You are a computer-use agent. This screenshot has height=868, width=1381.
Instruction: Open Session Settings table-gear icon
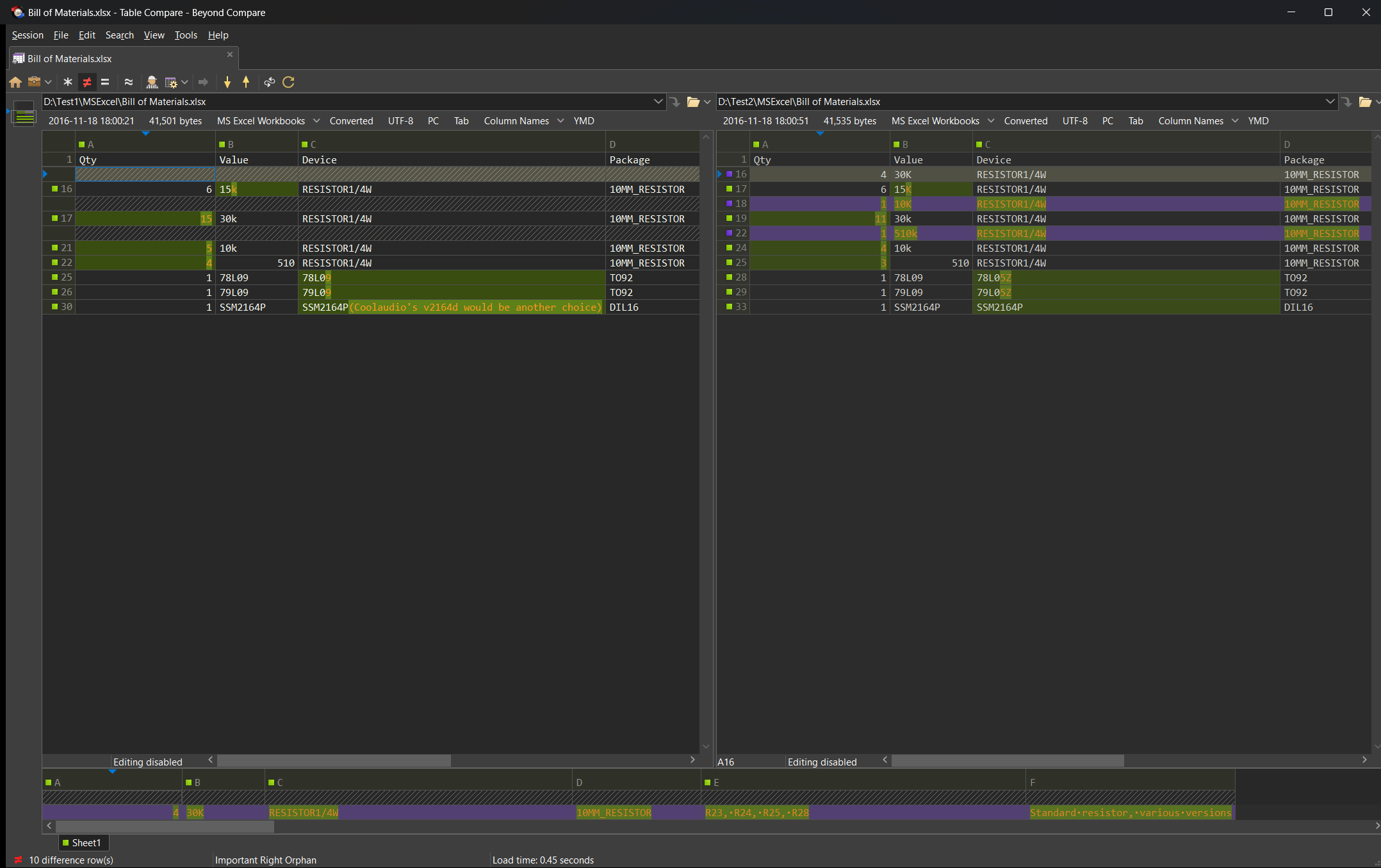coord(171,82)
